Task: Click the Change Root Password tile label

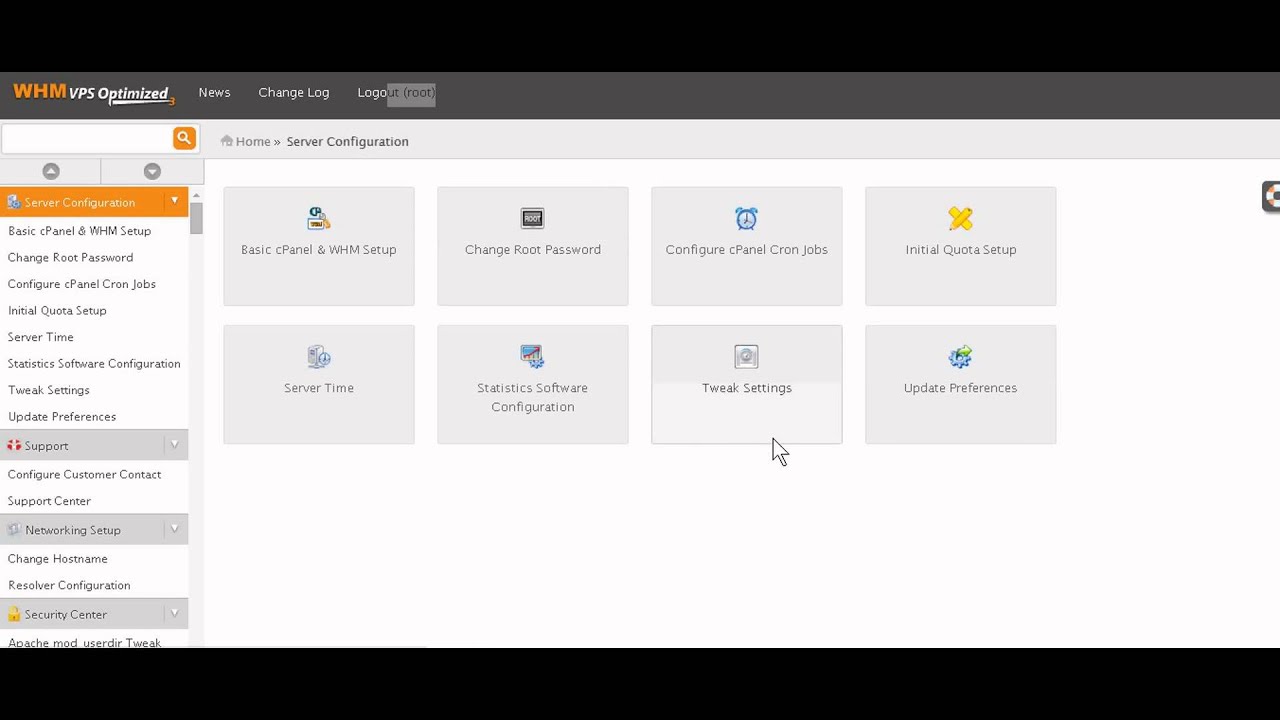Action: 533,249
